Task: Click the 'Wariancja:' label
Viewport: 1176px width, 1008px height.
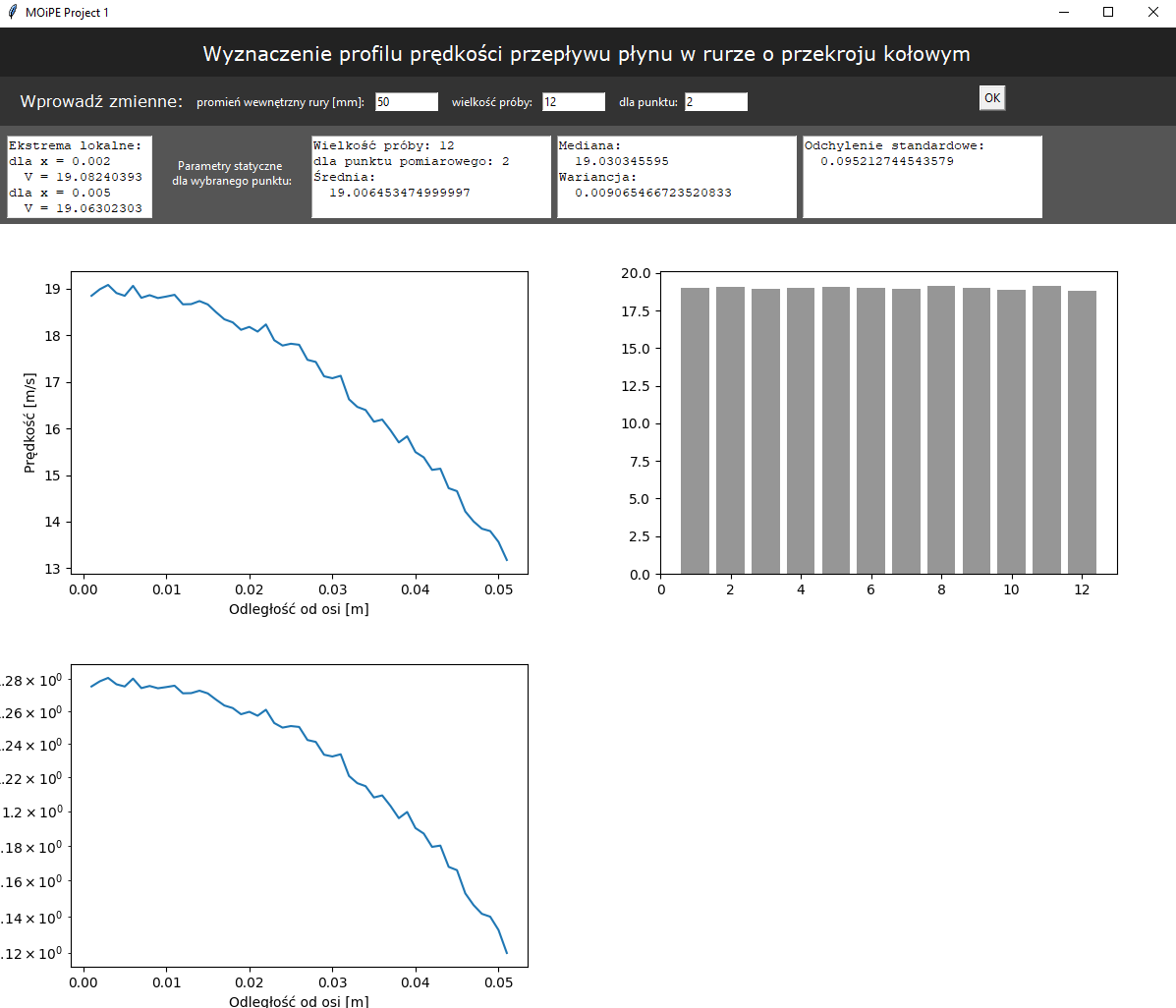Action: 597,177
